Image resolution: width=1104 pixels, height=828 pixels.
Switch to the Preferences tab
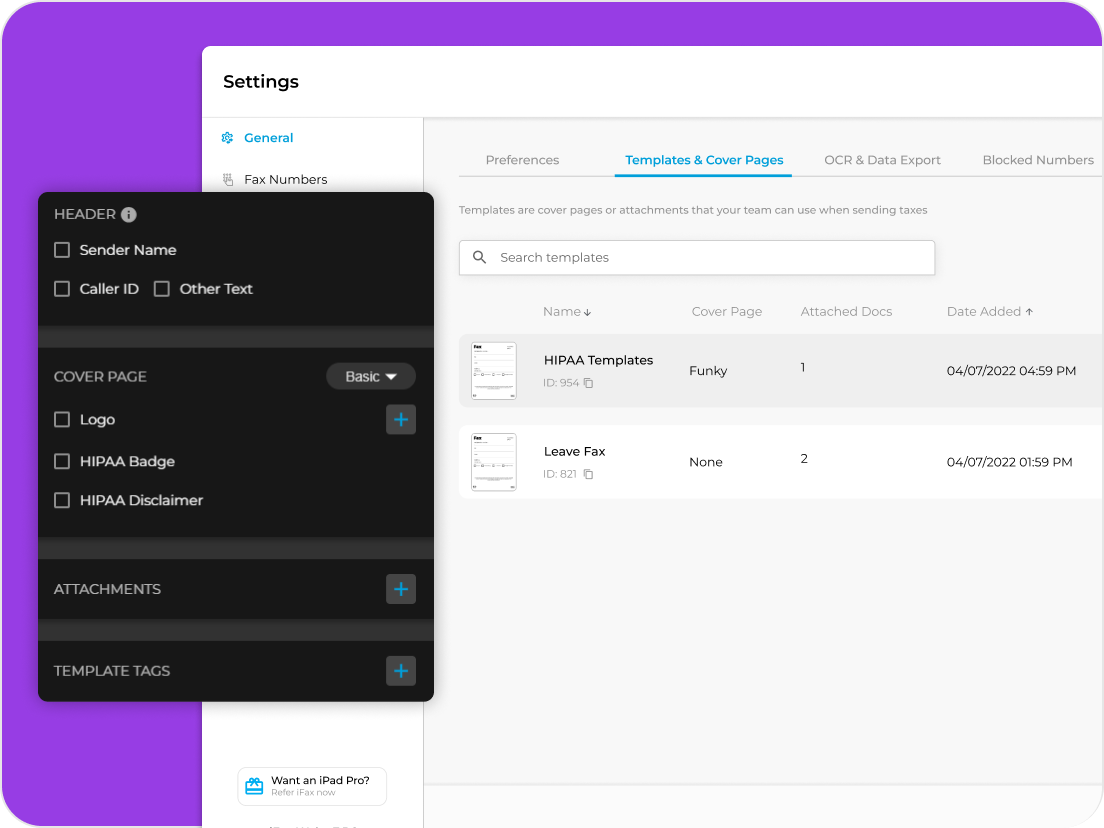(522, 160)
